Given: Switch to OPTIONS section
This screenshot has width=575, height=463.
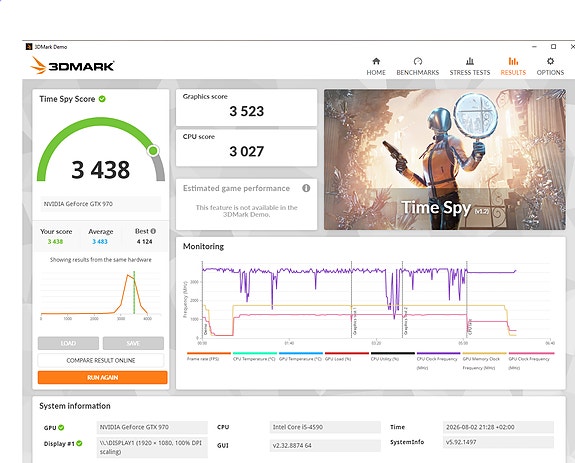Looking at the screenshot, I should (550, 73).
